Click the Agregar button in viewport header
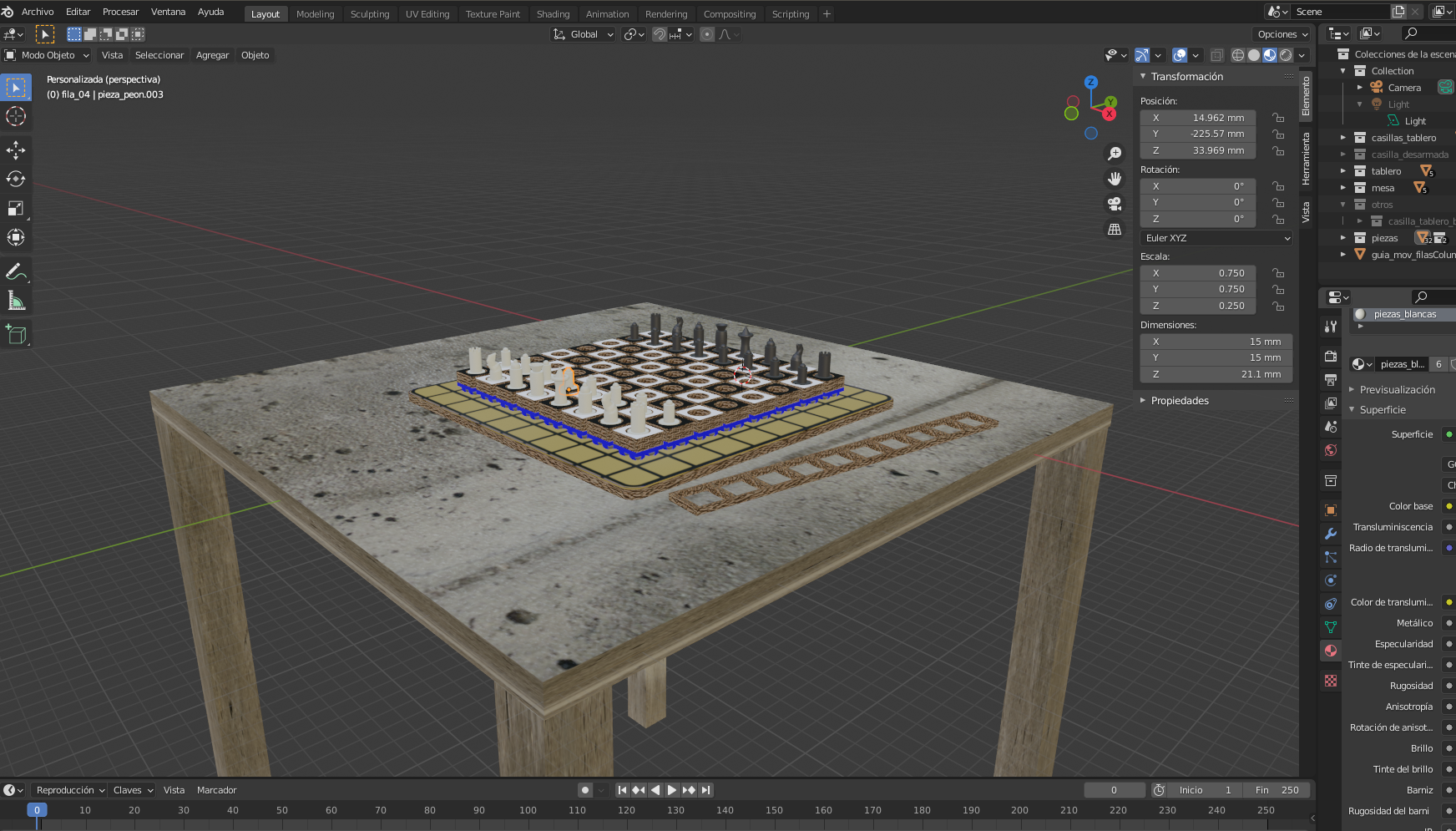 click(x=213, y=55)
